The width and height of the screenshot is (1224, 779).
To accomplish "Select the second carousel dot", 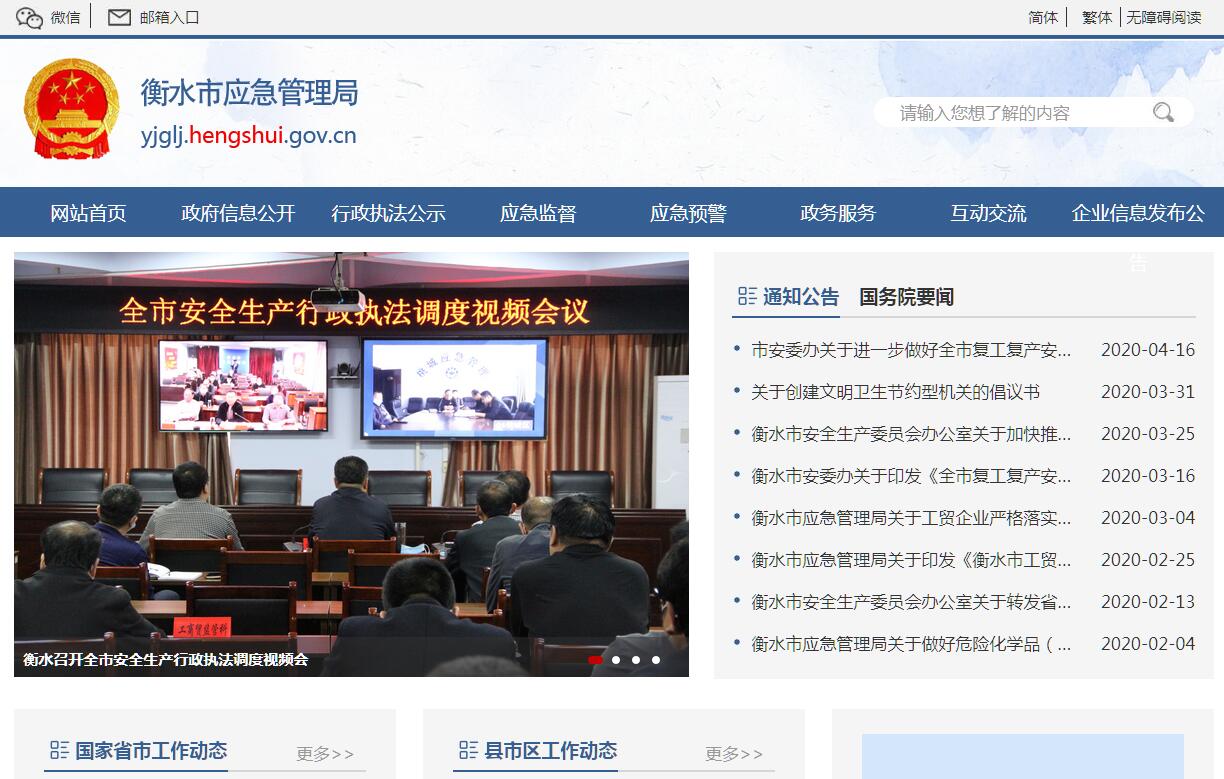I will 616,660.
